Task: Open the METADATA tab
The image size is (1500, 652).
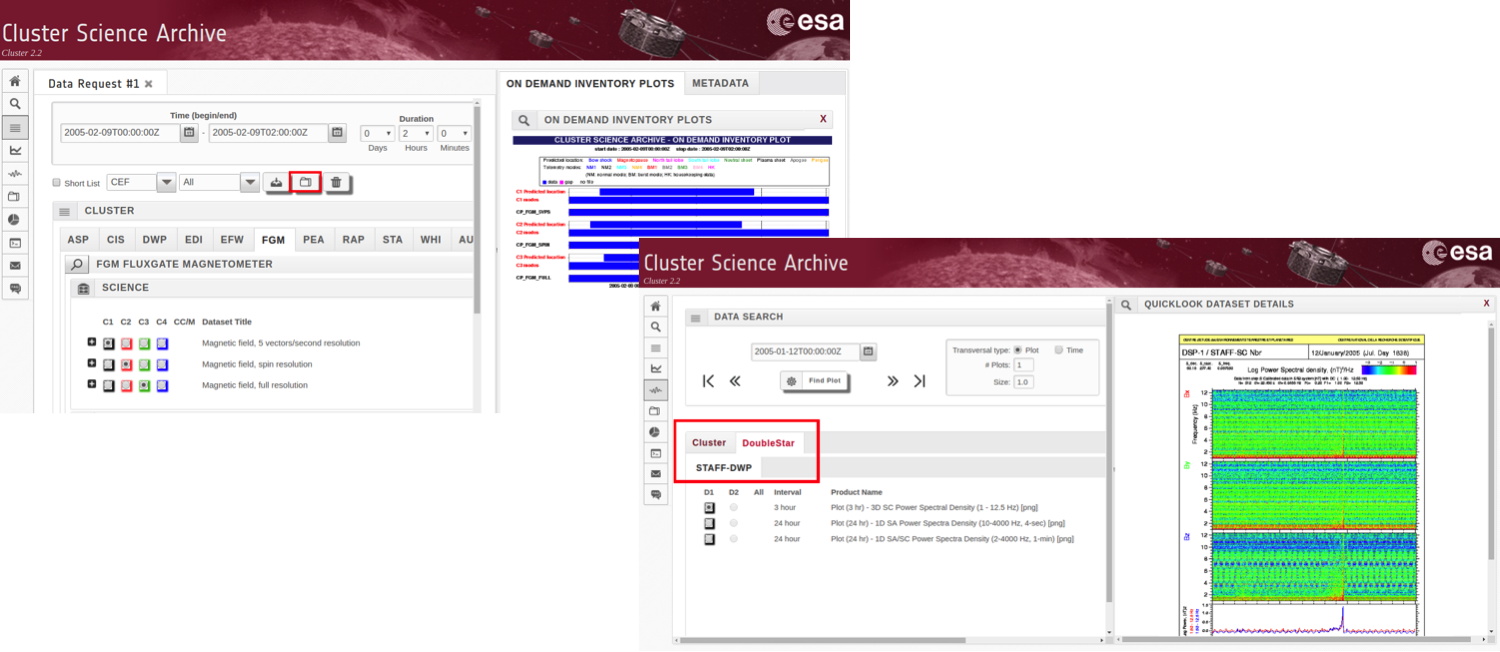Action: [x=722, y=83]
